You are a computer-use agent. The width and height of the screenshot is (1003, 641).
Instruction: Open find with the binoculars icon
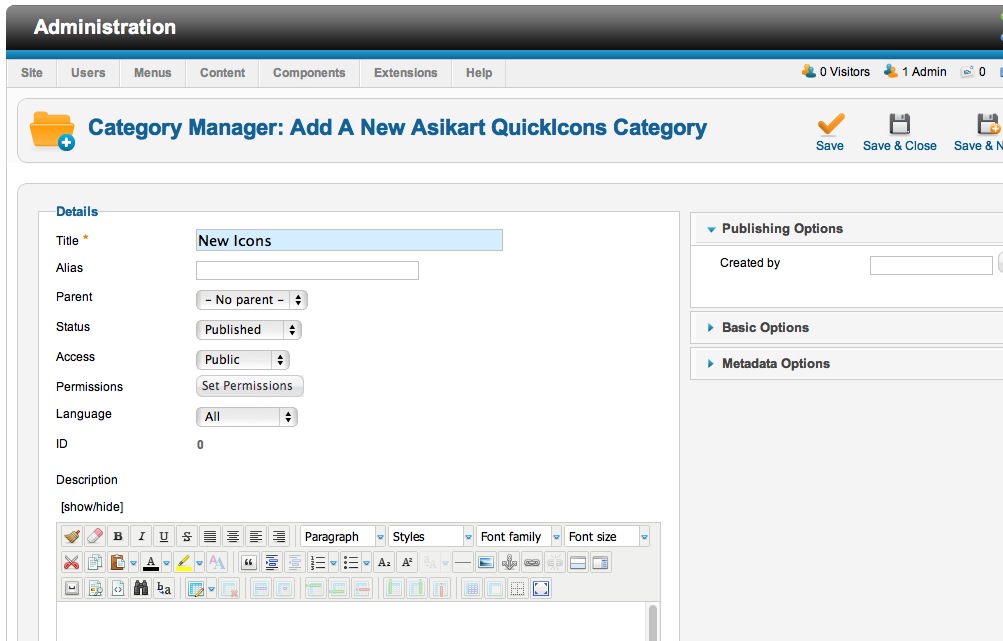pos(141,588)
